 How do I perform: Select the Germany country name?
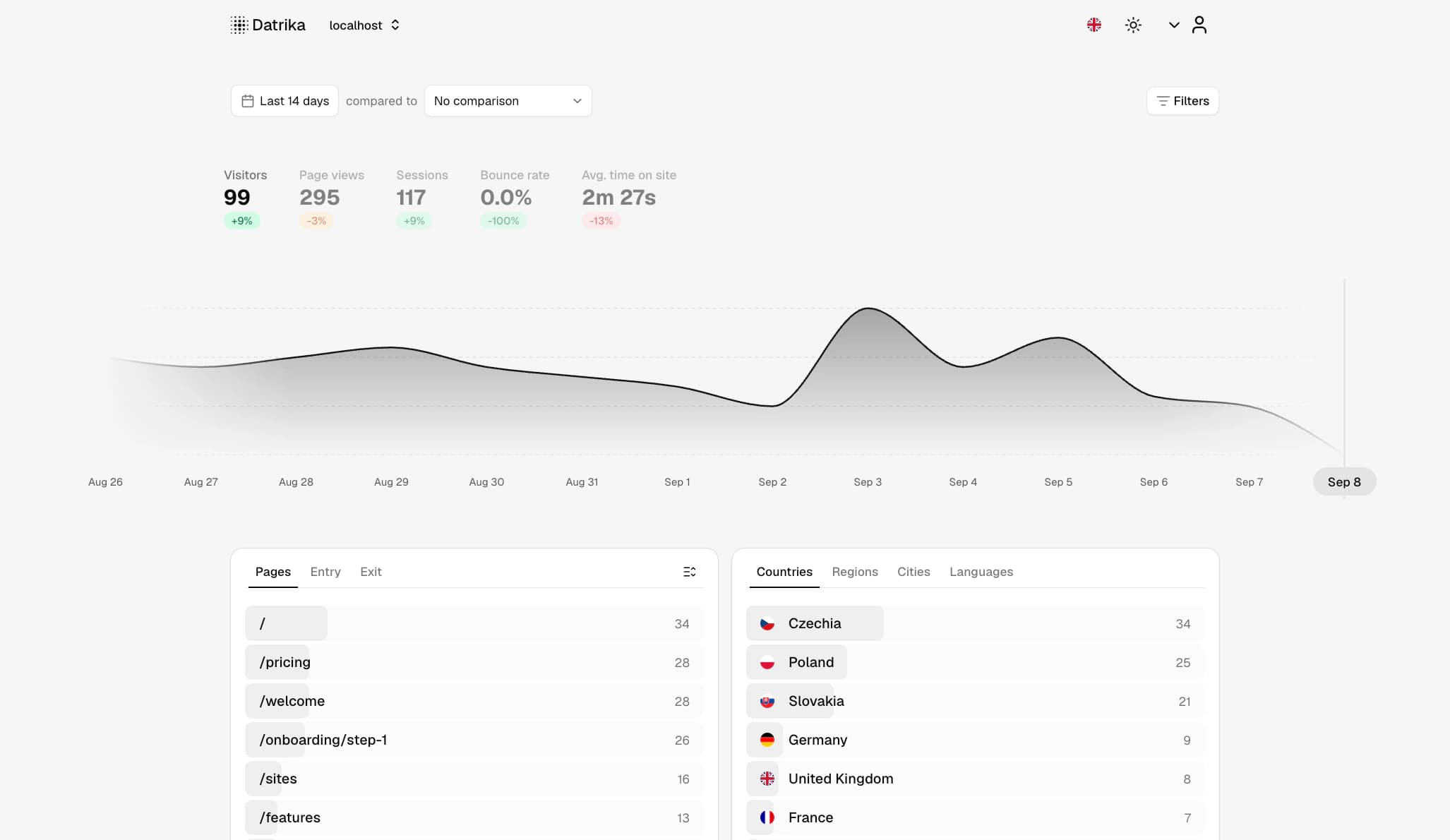point(817,740)
